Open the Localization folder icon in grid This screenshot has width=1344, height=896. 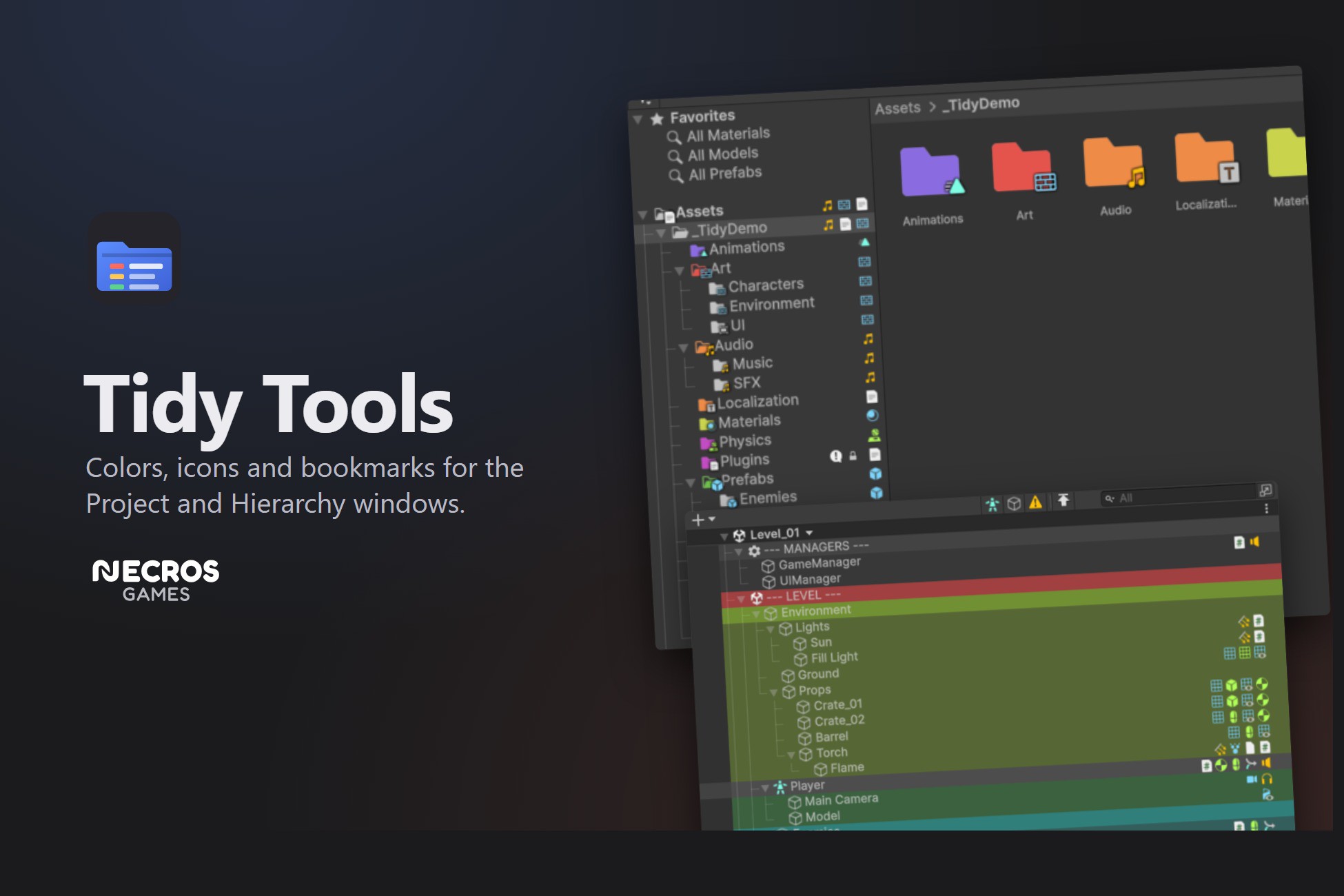pyautogui.click(x=1206, y=158)
